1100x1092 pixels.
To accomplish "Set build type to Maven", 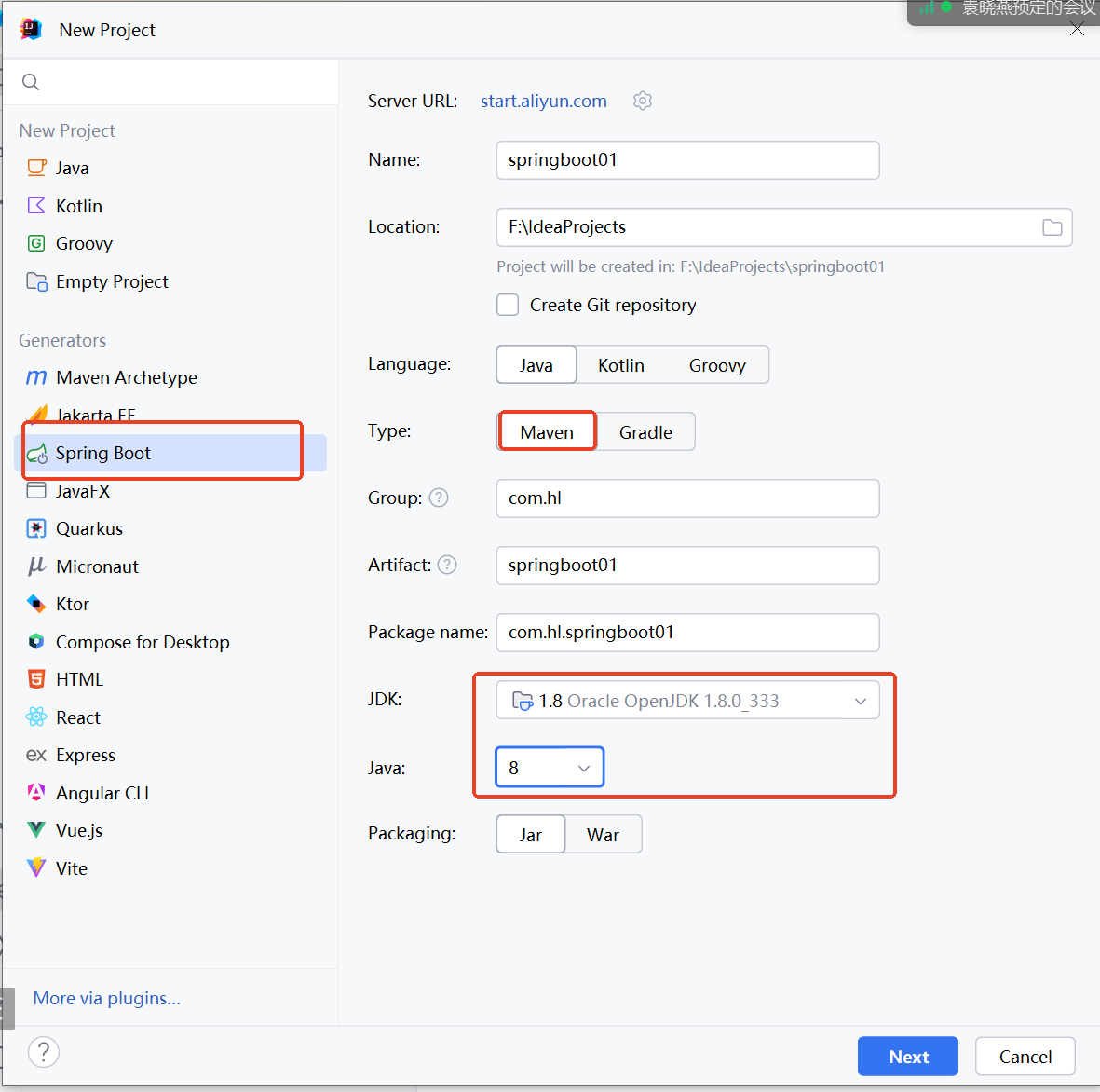I will click(547, 432).
